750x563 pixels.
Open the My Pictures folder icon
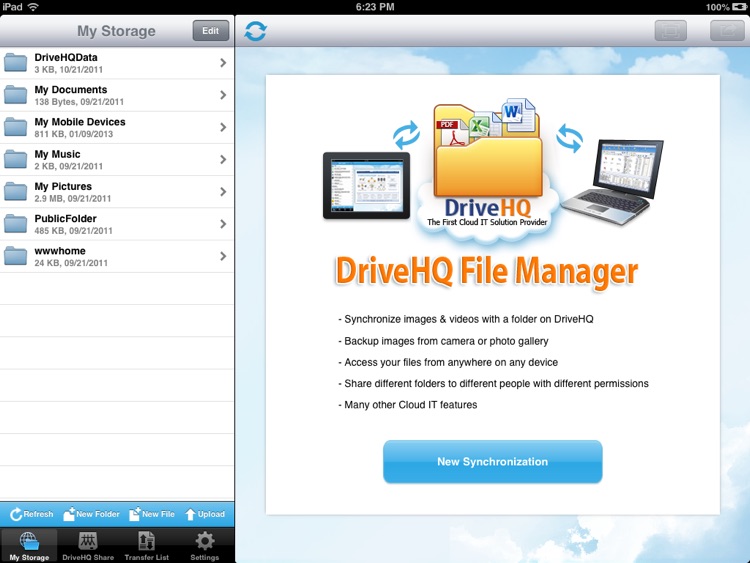click(x=16, y=191)
